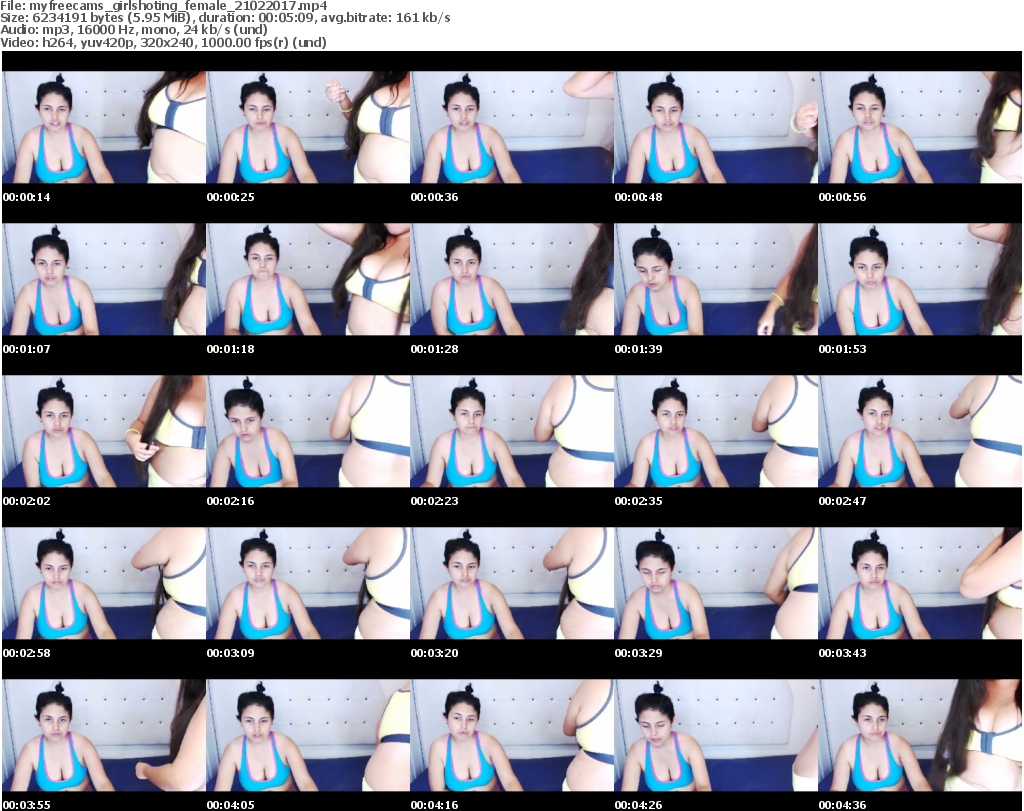Select the frame stamped 00:01:39

pyautogui.click(x=716, y=279)
